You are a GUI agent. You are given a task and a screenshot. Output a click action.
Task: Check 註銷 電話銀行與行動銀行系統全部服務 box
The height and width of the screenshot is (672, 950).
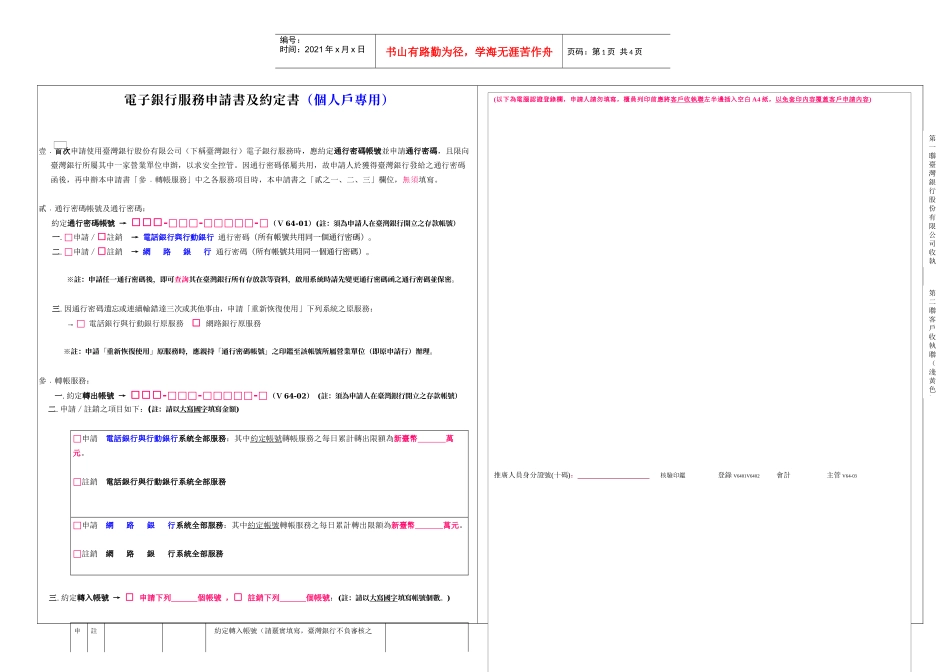point(77,482)
